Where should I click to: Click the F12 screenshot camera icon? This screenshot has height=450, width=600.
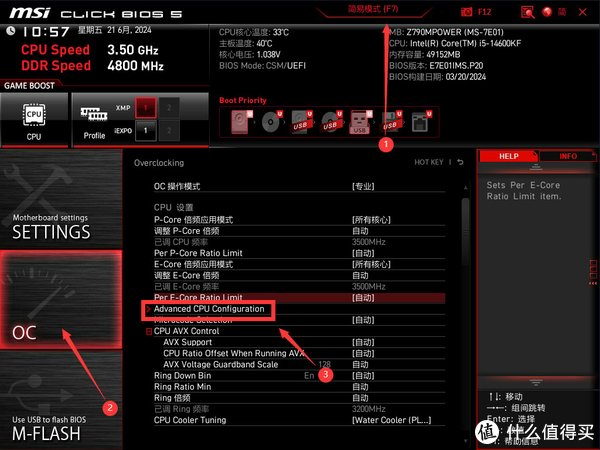coord(466,12)
